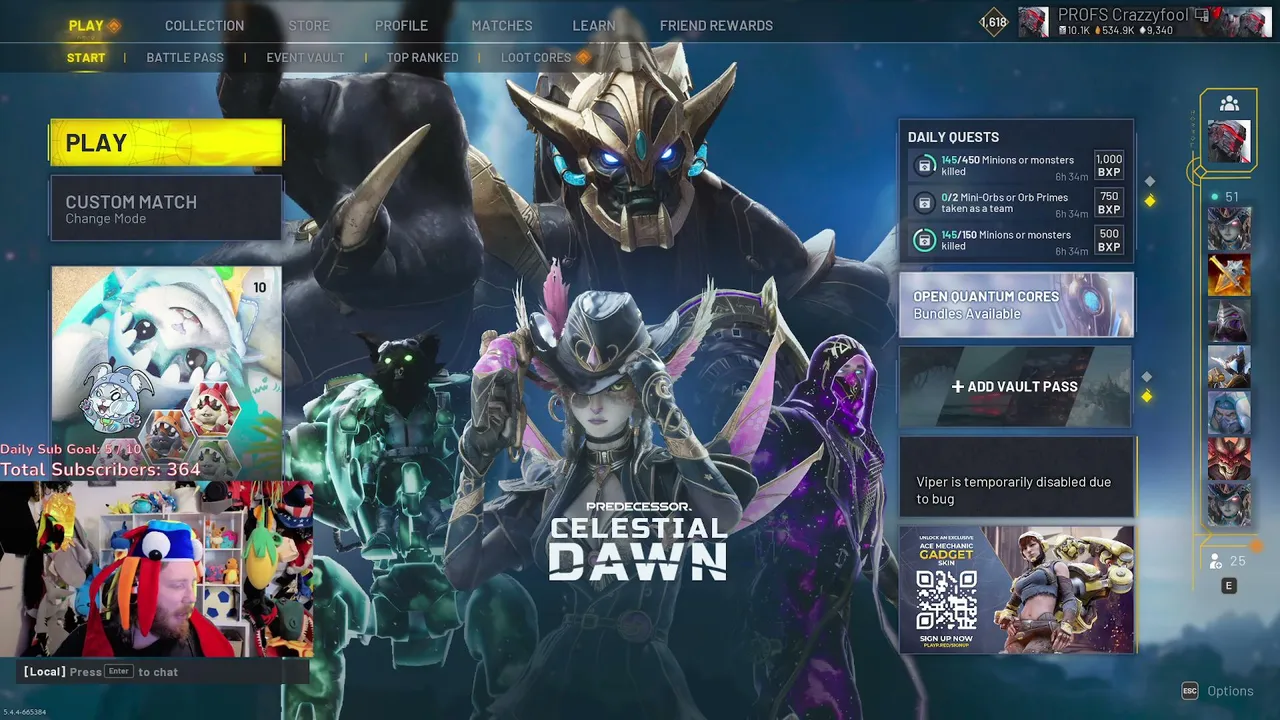Open the Ace Mechanic Gadget skin promo

1016,590
